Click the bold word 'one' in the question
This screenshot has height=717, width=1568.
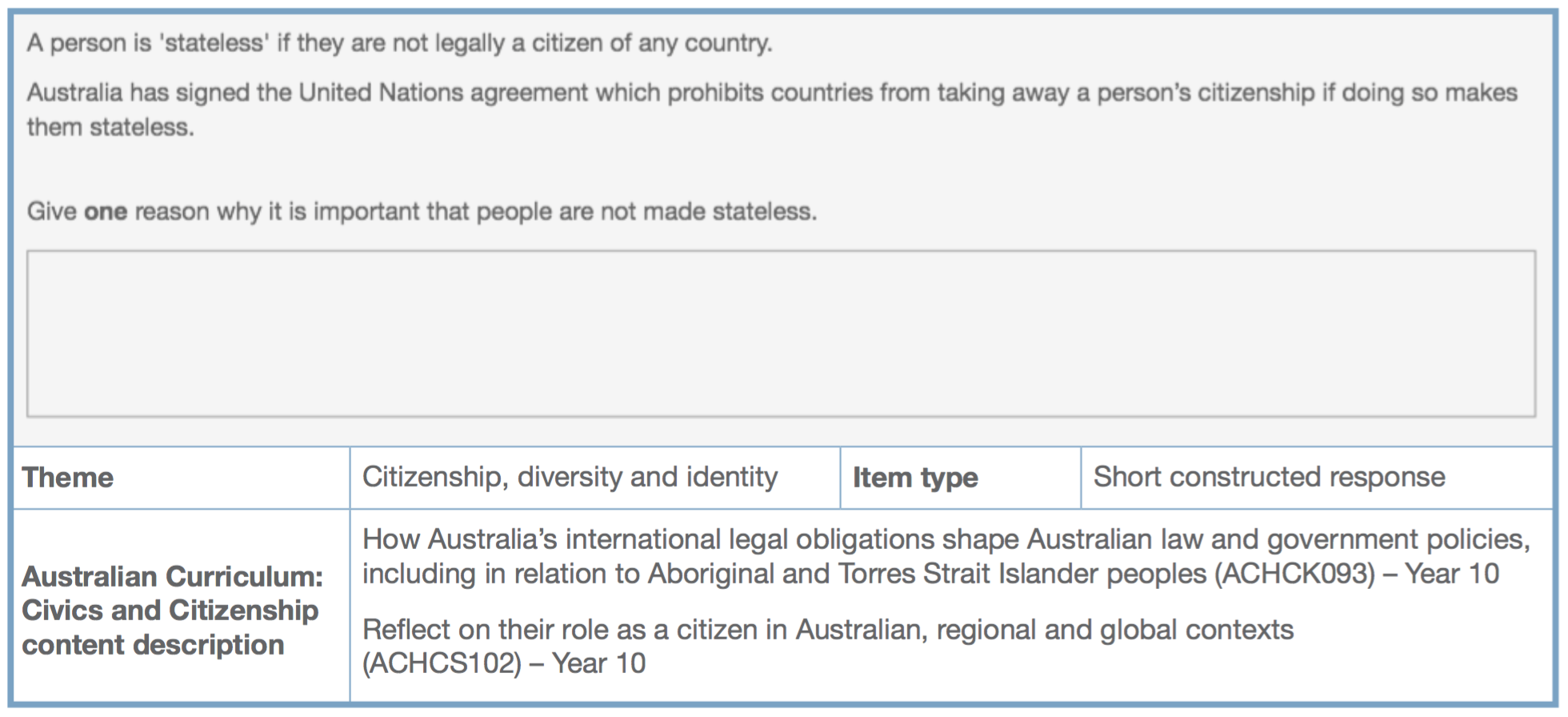(106, 212)
